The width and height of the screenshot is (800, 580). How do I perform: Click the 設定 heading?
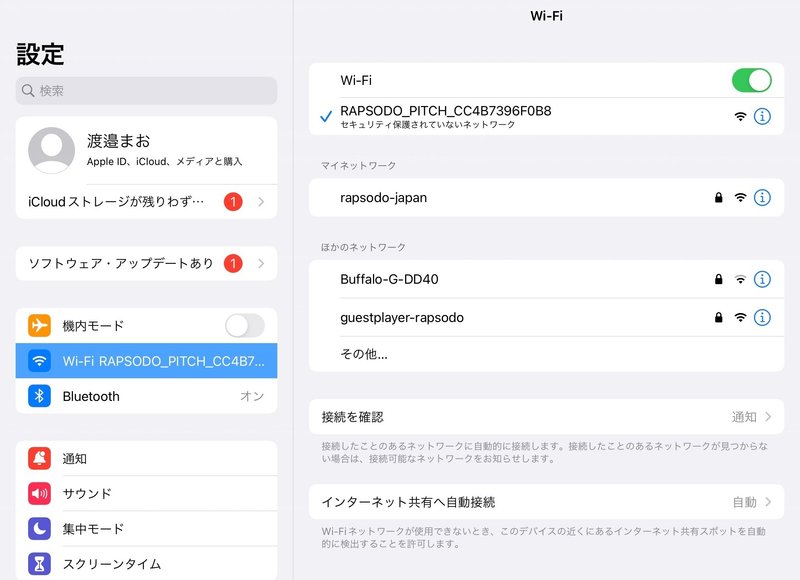pyautogui.click(x=40, y=54)
